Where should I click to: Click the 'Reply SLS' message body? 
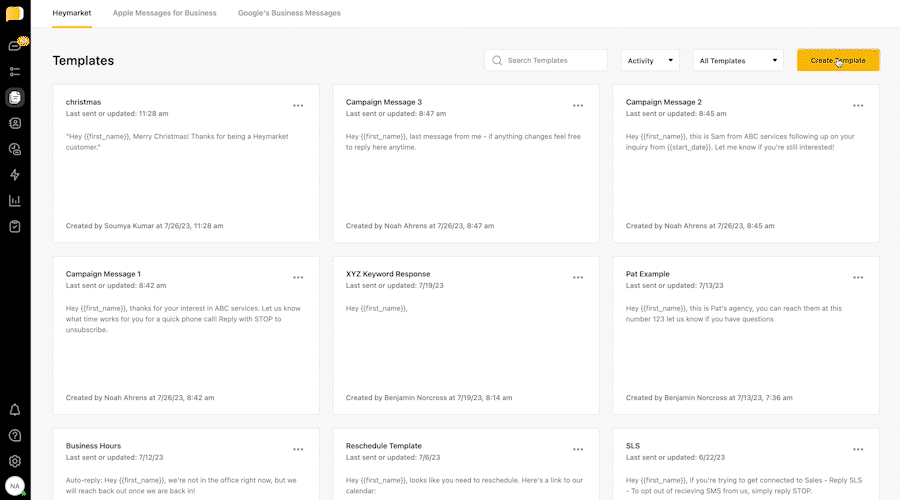(744, 486)
